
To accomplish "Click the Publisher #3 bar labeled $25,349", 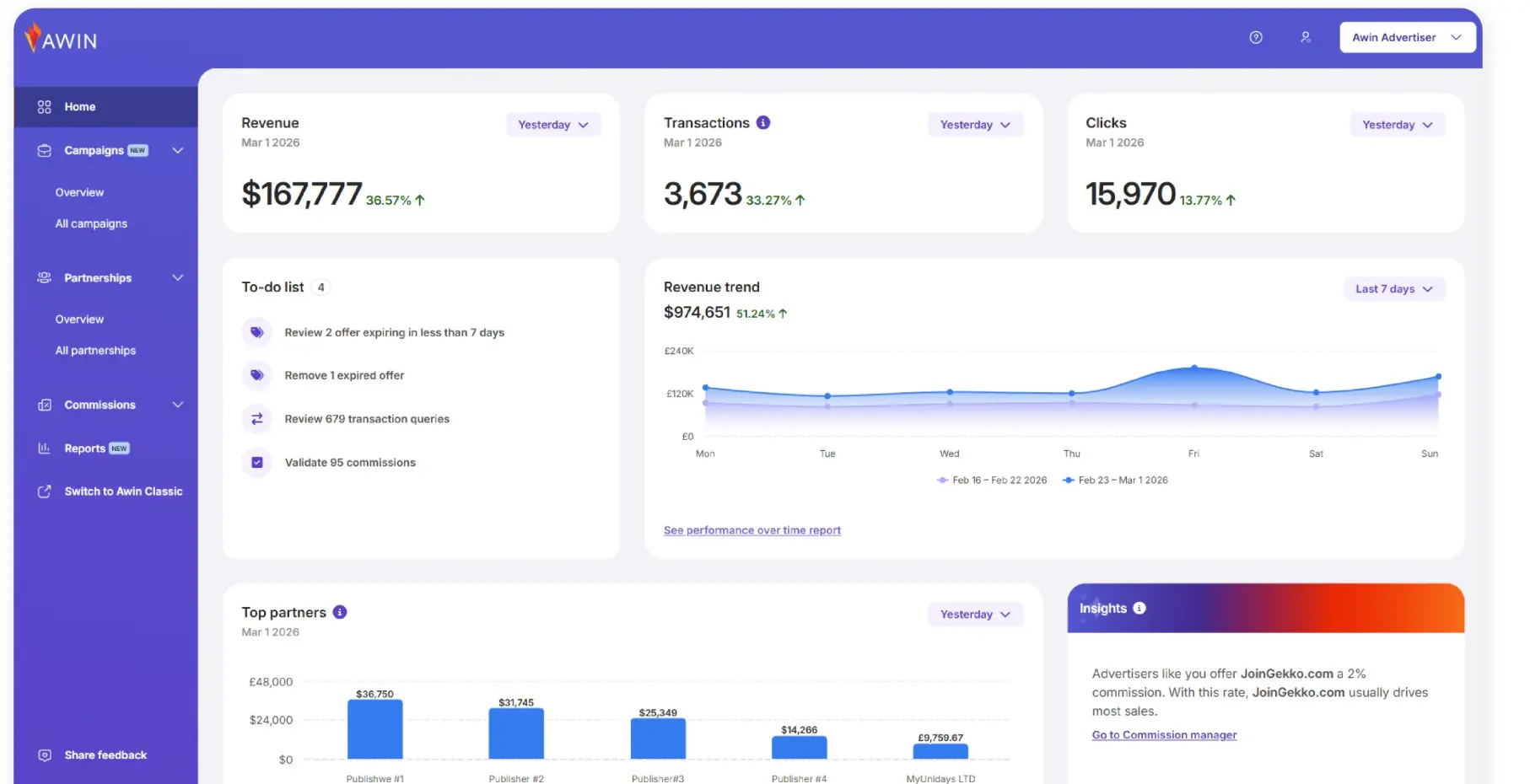I will 658,739.
